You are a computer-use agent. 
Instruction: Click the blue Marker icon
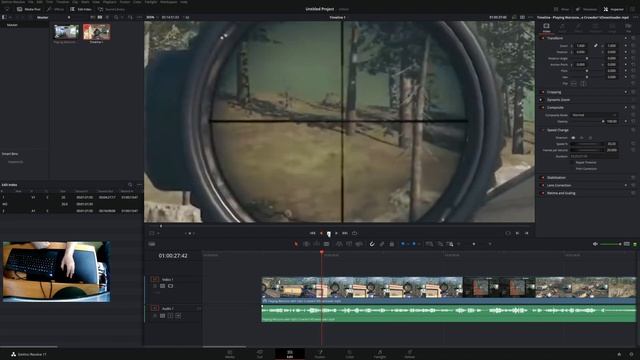tap(414, 244)
